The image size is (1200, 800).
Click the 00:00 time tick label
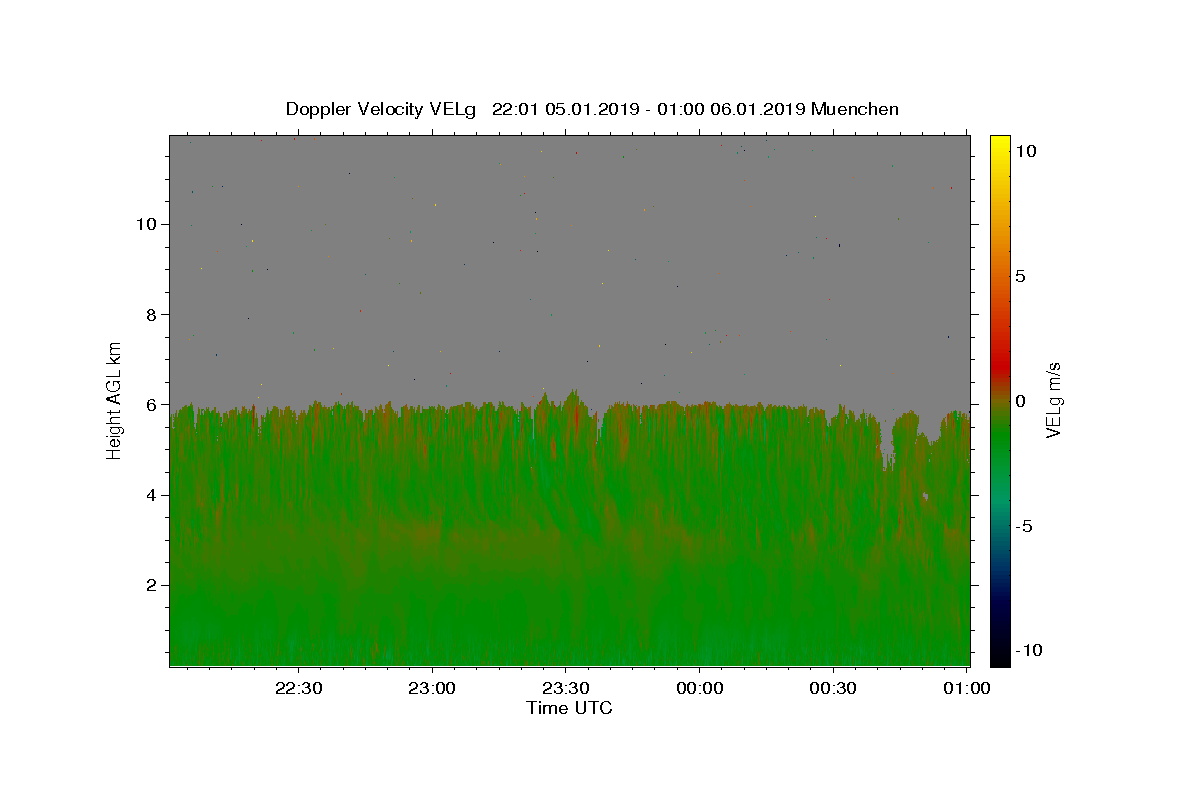tap(699, 688)
